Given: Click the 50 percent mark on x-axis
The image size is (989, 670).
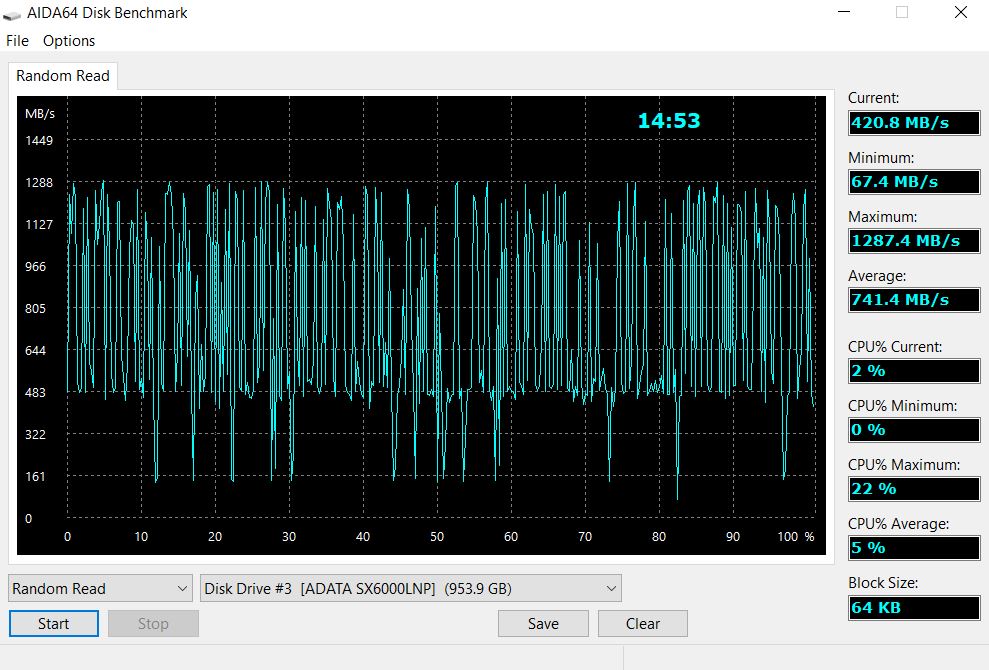Looking at the screenshot, I should (x=437, y=537).
